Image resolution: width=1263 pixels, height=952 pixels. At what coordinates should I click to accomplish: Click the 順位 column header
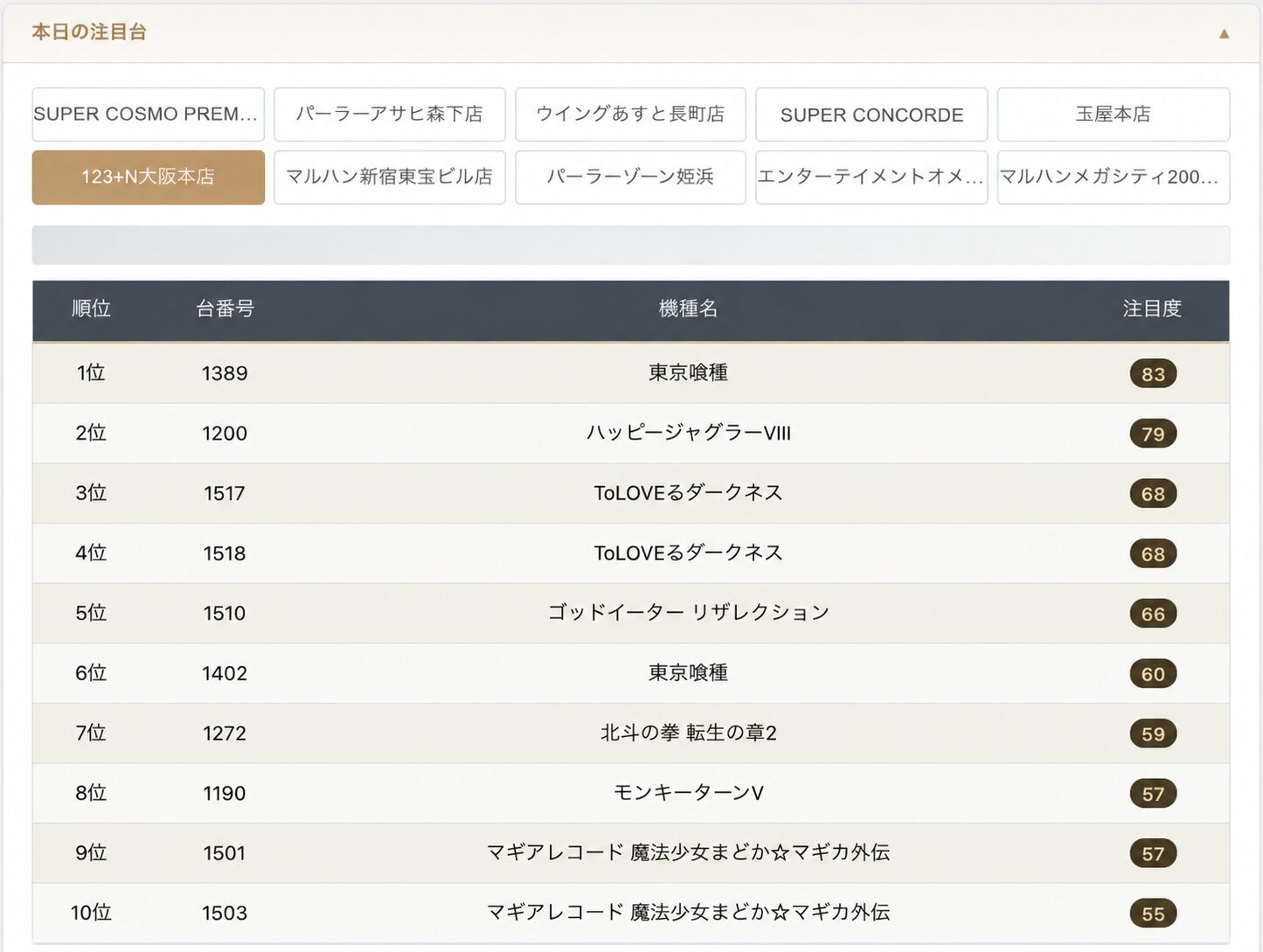[x=91, y=309]
